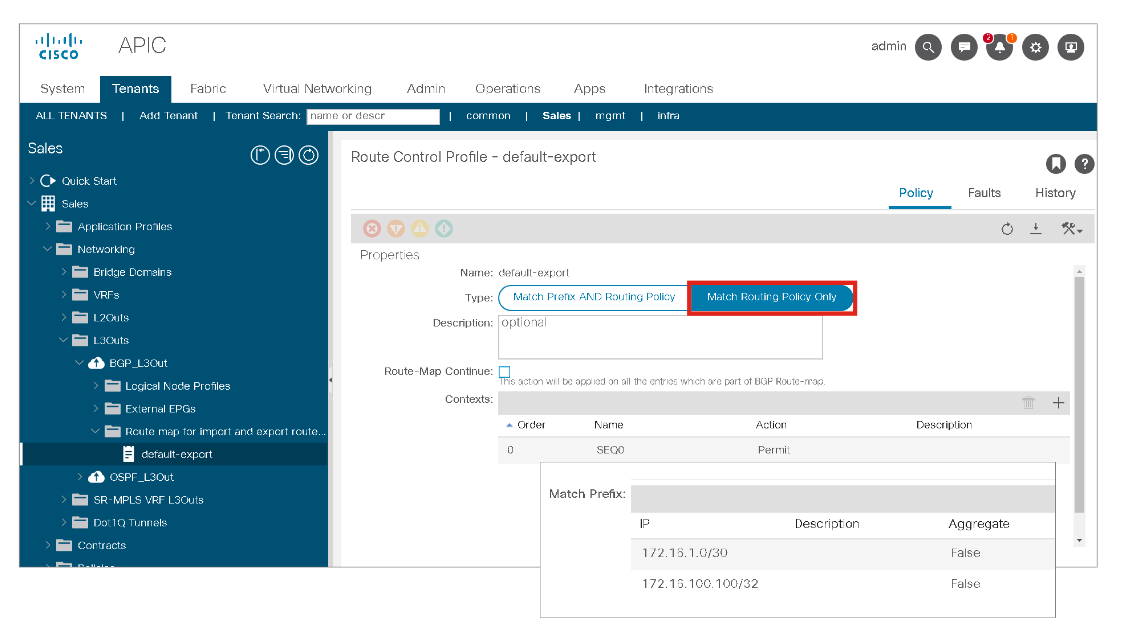Select Match Routing Policy Only type
Viewport: 1144px width, 630px height.
(x=771, y=297)
